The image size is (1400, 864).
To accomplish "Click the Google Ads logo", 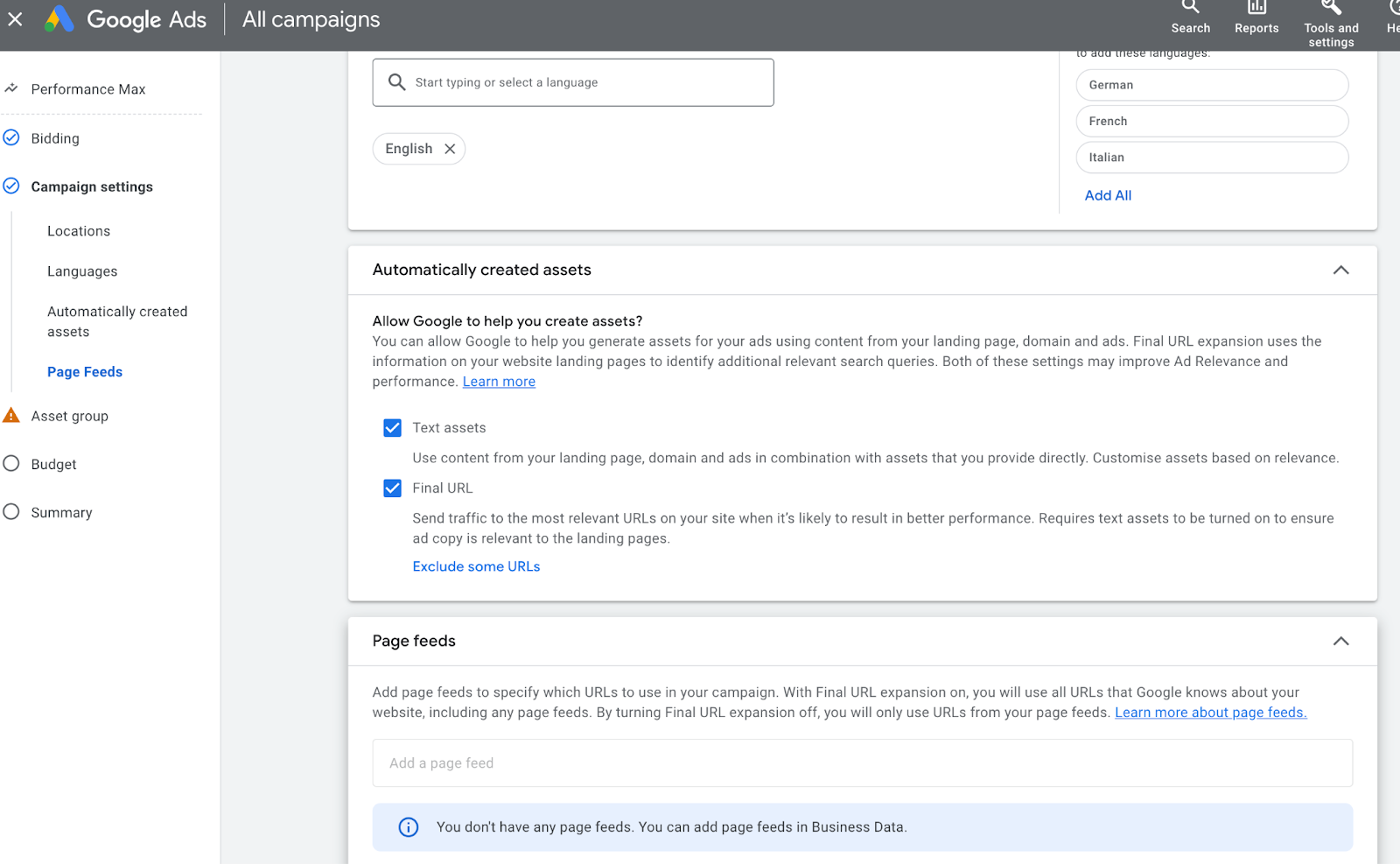I will point(59,18).
